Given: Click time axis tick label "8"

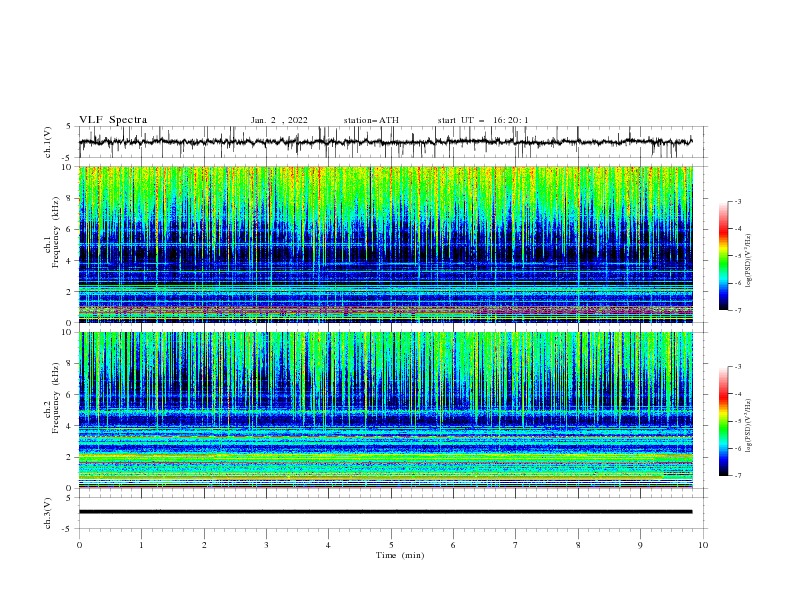Looking at the screenshot, I should (x=578, y=545).
